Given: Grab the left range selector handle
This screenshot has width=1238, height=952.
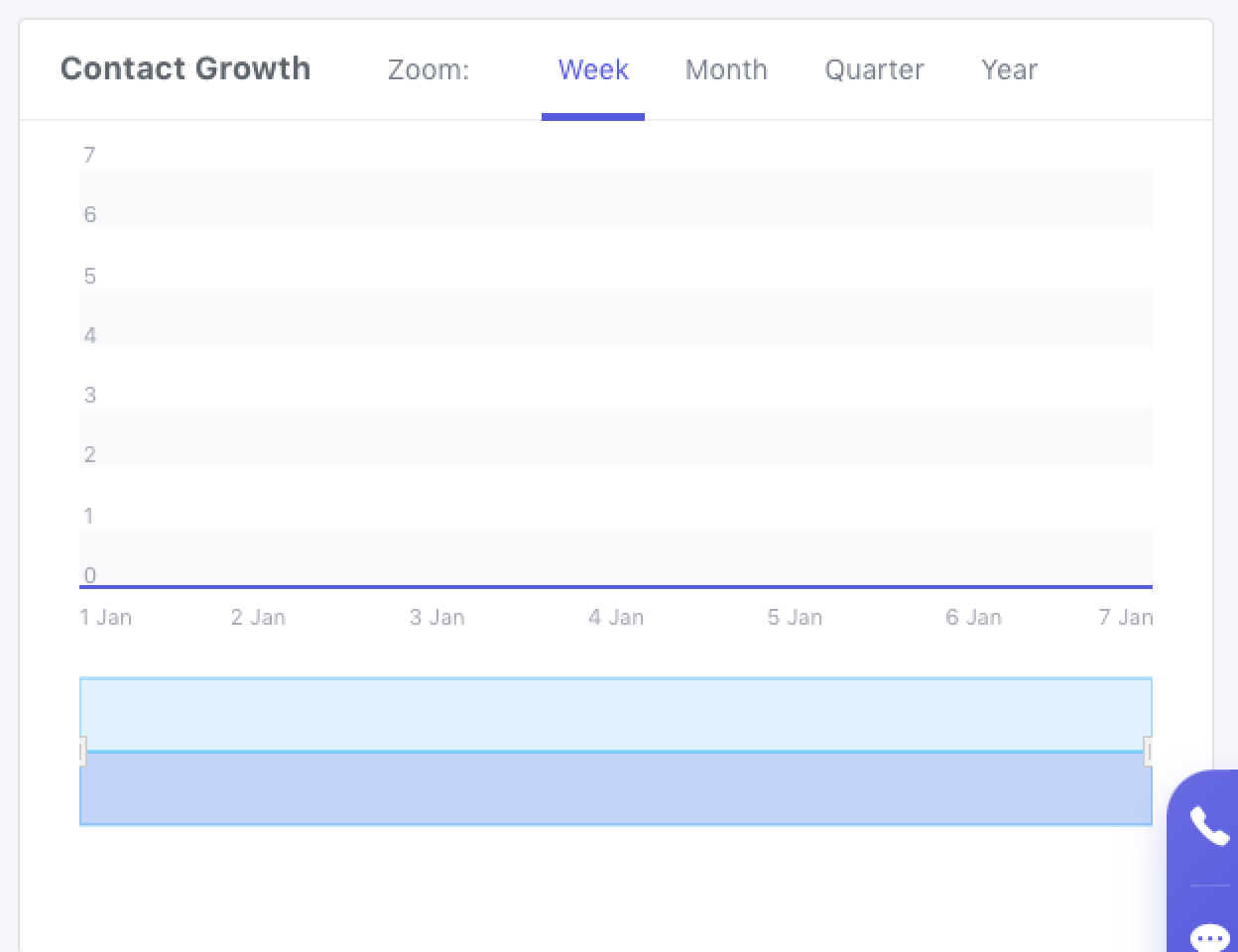Looking at the screenshot, I should pos(82,751).
